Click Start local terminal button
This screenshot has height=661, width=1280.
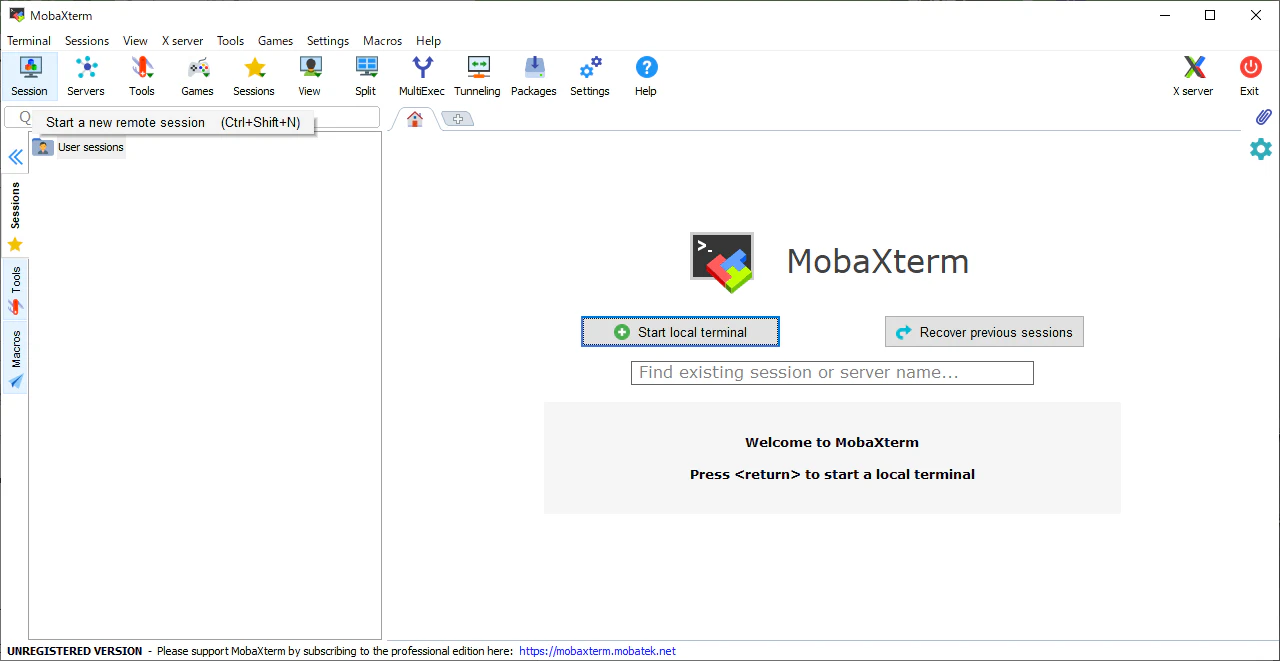[680, 332]
